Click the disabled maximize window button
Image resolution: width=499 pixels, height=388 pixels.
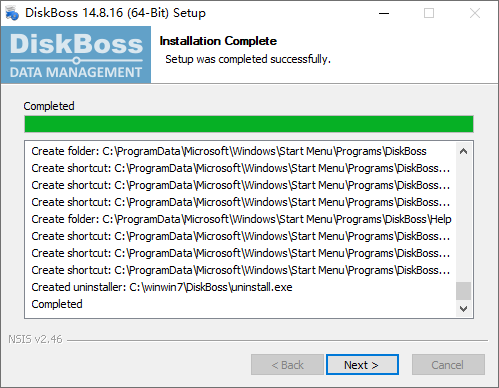429,13
